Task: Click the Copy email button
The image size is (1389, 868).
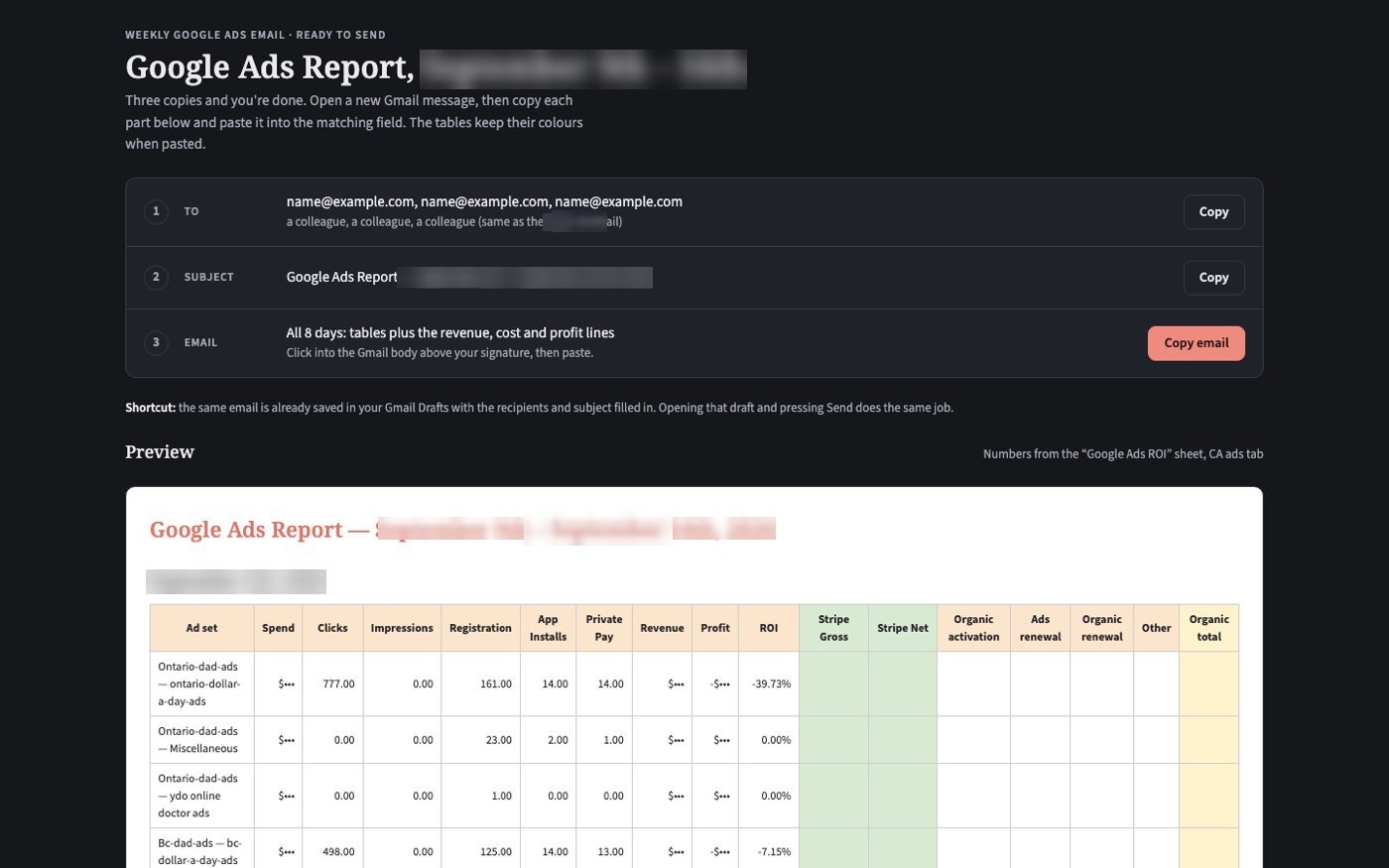Action: click(x=1196, y=343)
